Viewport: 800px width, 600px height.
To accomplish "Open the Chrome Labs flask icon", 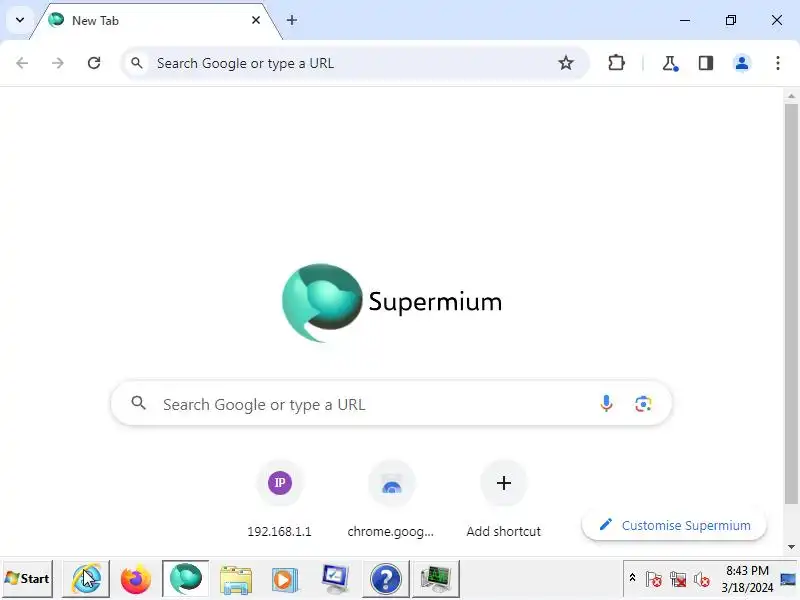I will [669, 63].
